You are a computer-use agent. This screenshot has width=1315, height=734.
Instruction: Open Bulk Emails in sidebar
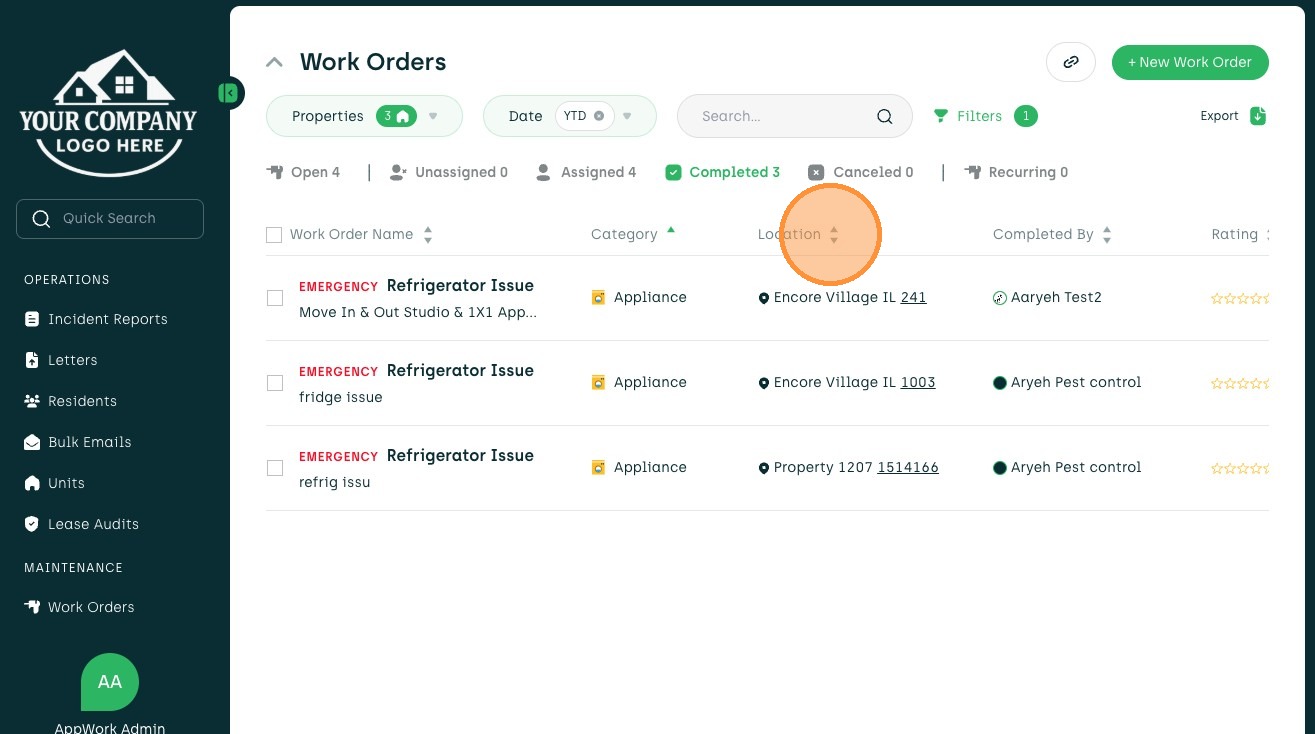click(78, 442)
